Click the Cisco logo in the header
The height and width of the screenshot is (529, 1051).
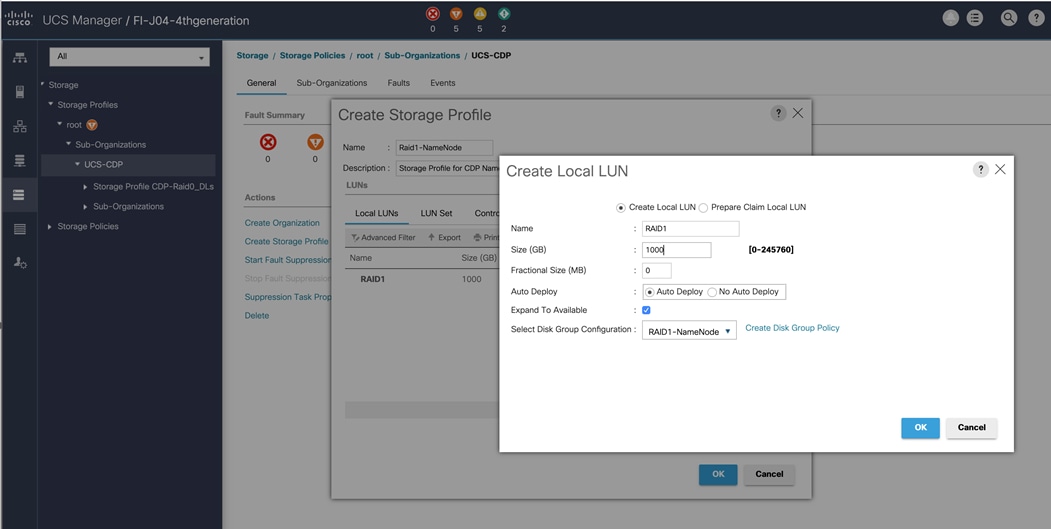pyautogui.click(x=18, y=19)
